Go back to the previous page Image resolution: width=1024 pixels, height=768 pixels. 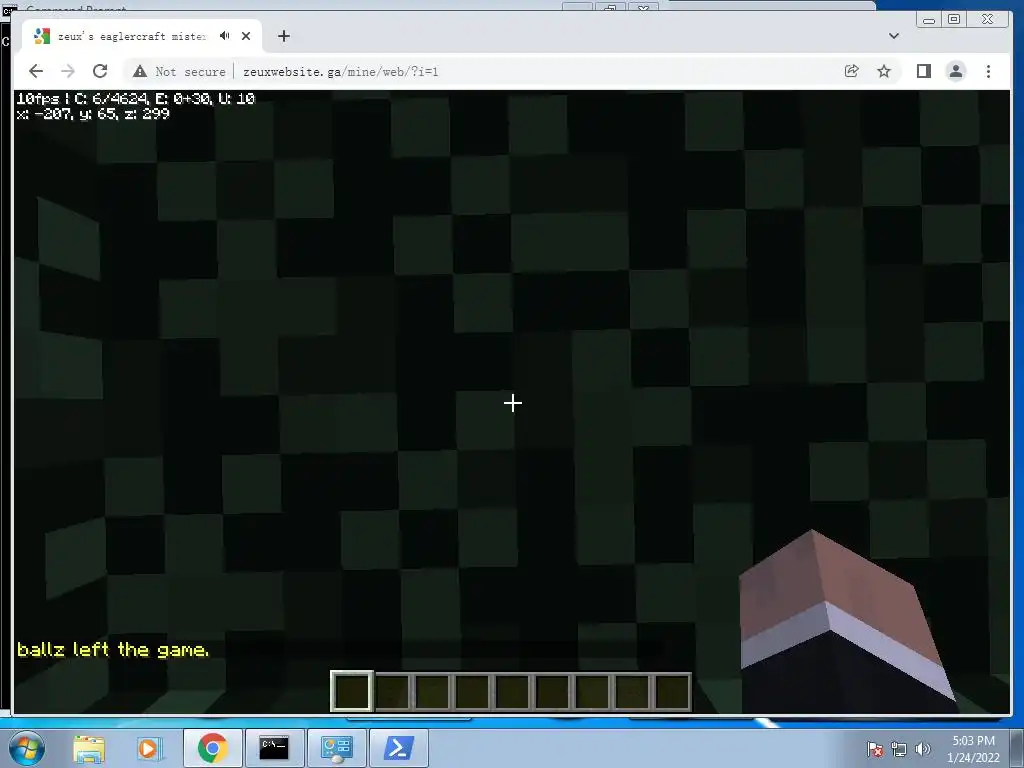36,71
